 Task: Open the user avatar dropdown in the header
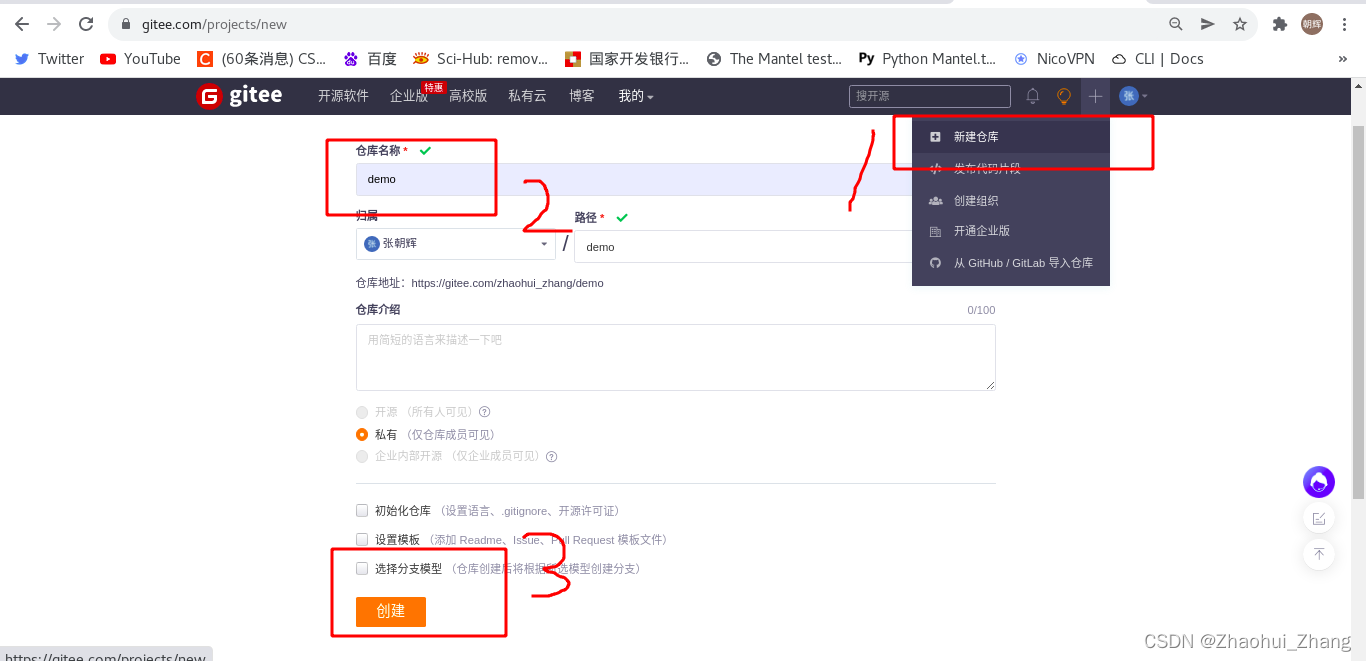(1133, 96)
